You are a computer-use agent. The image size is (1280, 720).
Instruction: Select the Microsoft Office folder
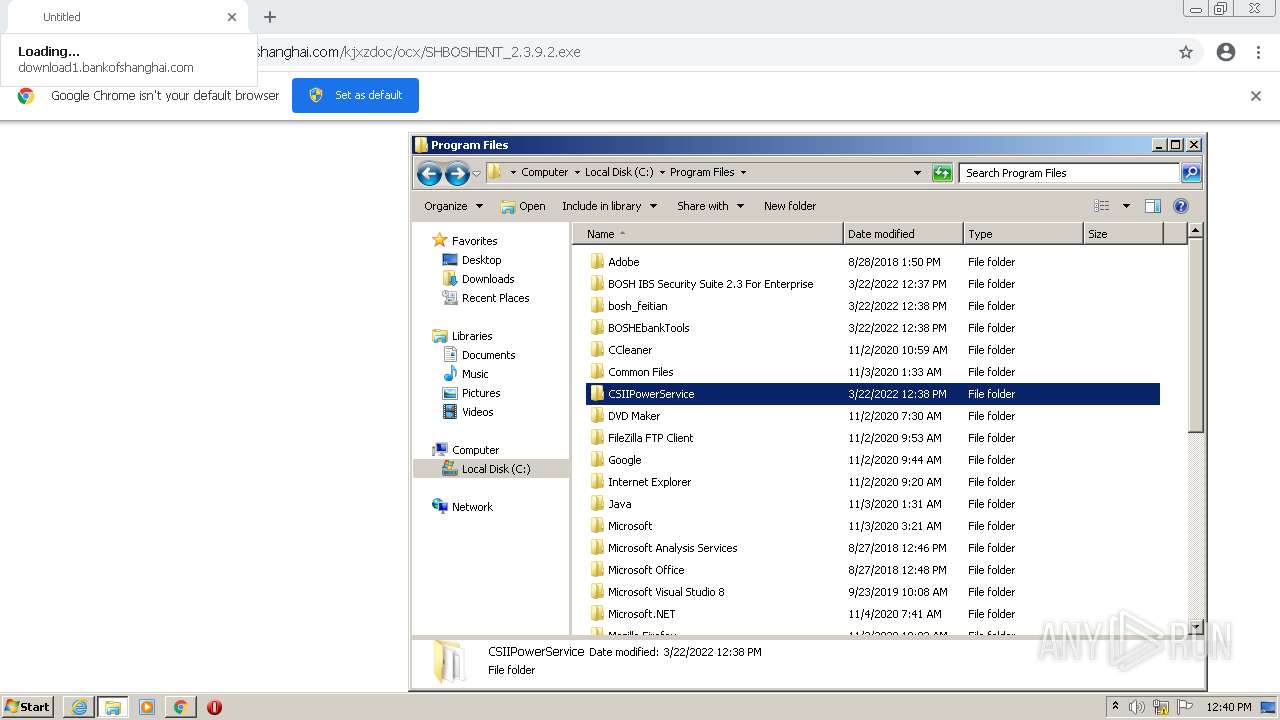[x=872, y=570]
